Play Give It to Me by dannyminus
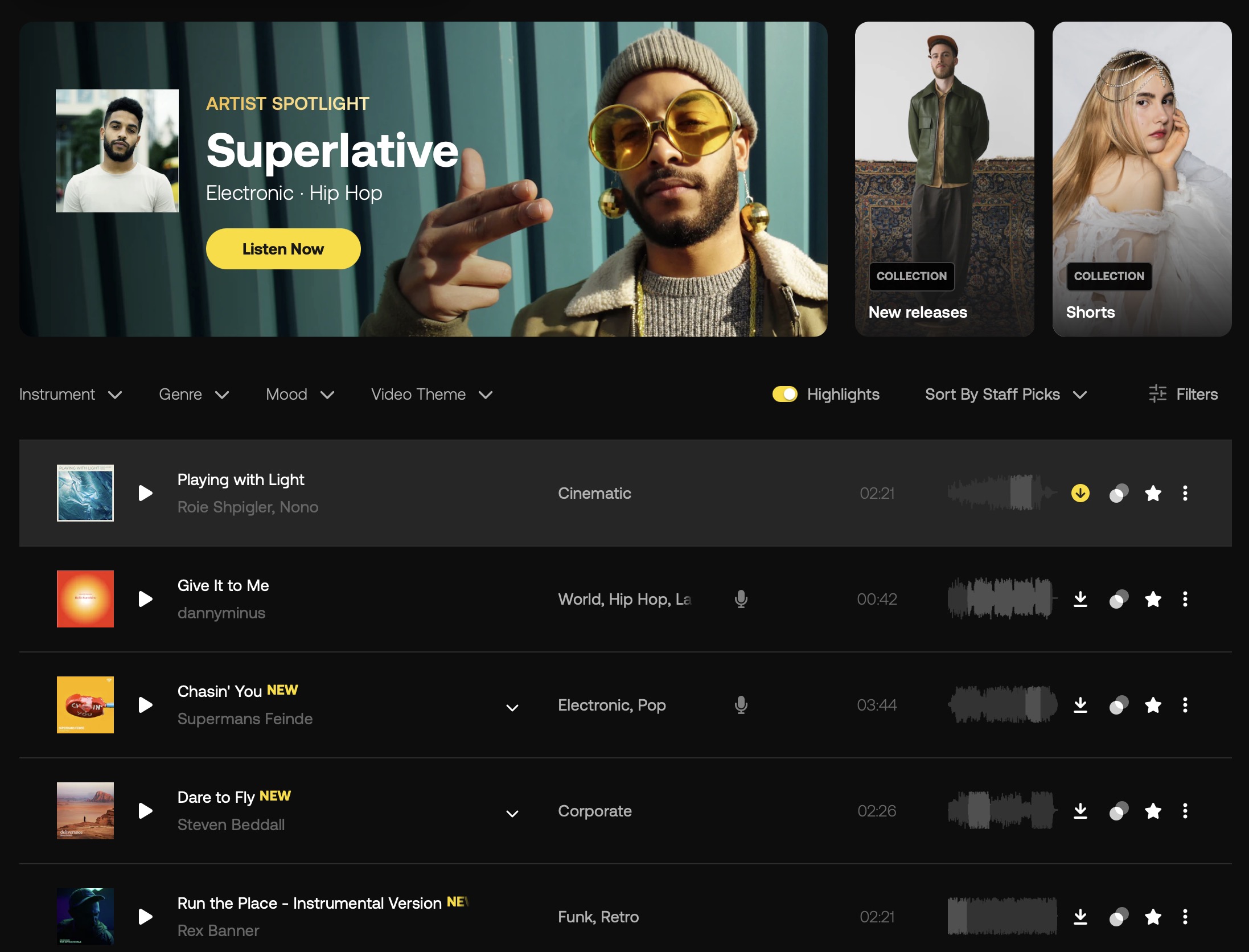This screenshot has width=1249, height=952. (146, 599)
